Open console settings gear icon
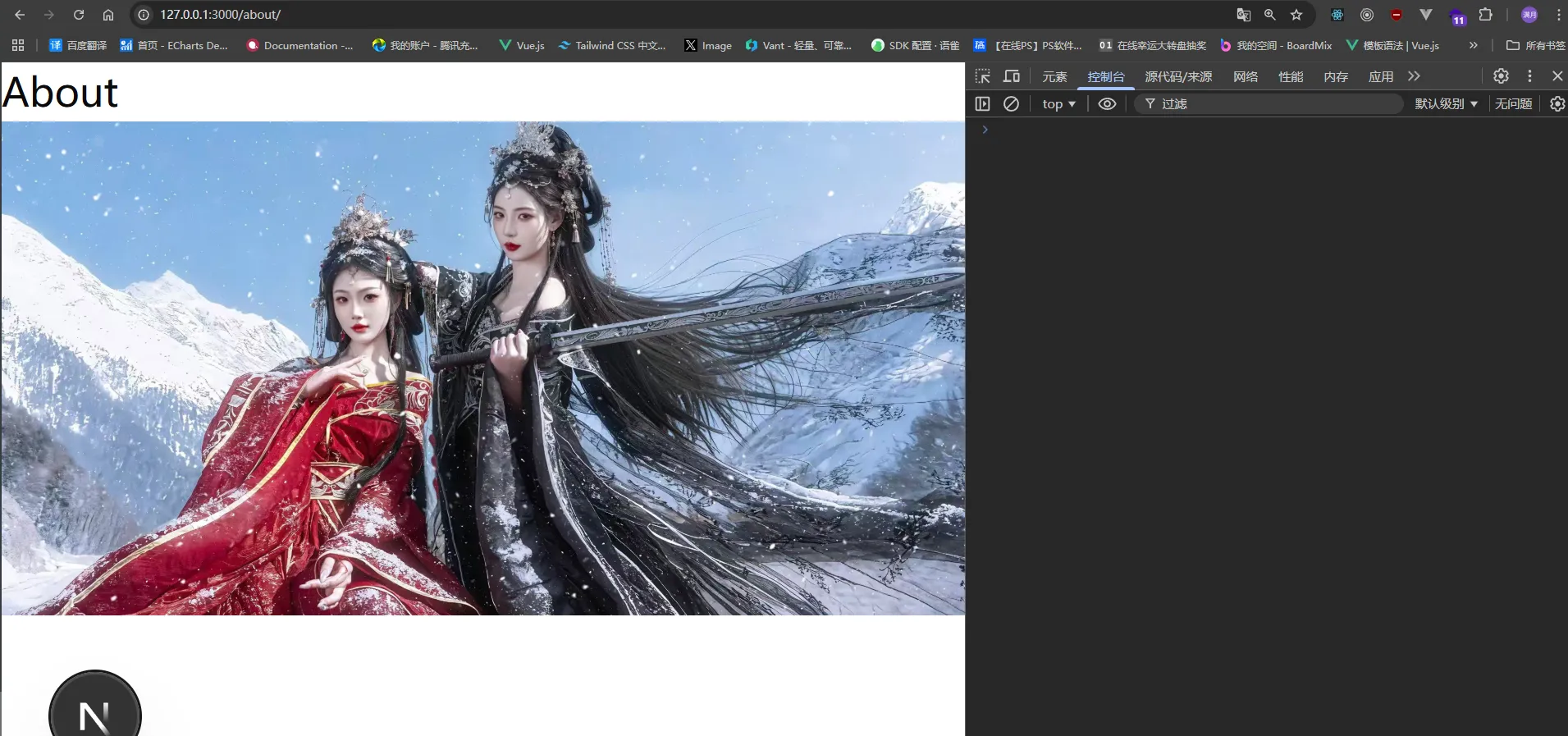The width and height of the screenshot is (1568, 736). click(x=1557, y=103)
